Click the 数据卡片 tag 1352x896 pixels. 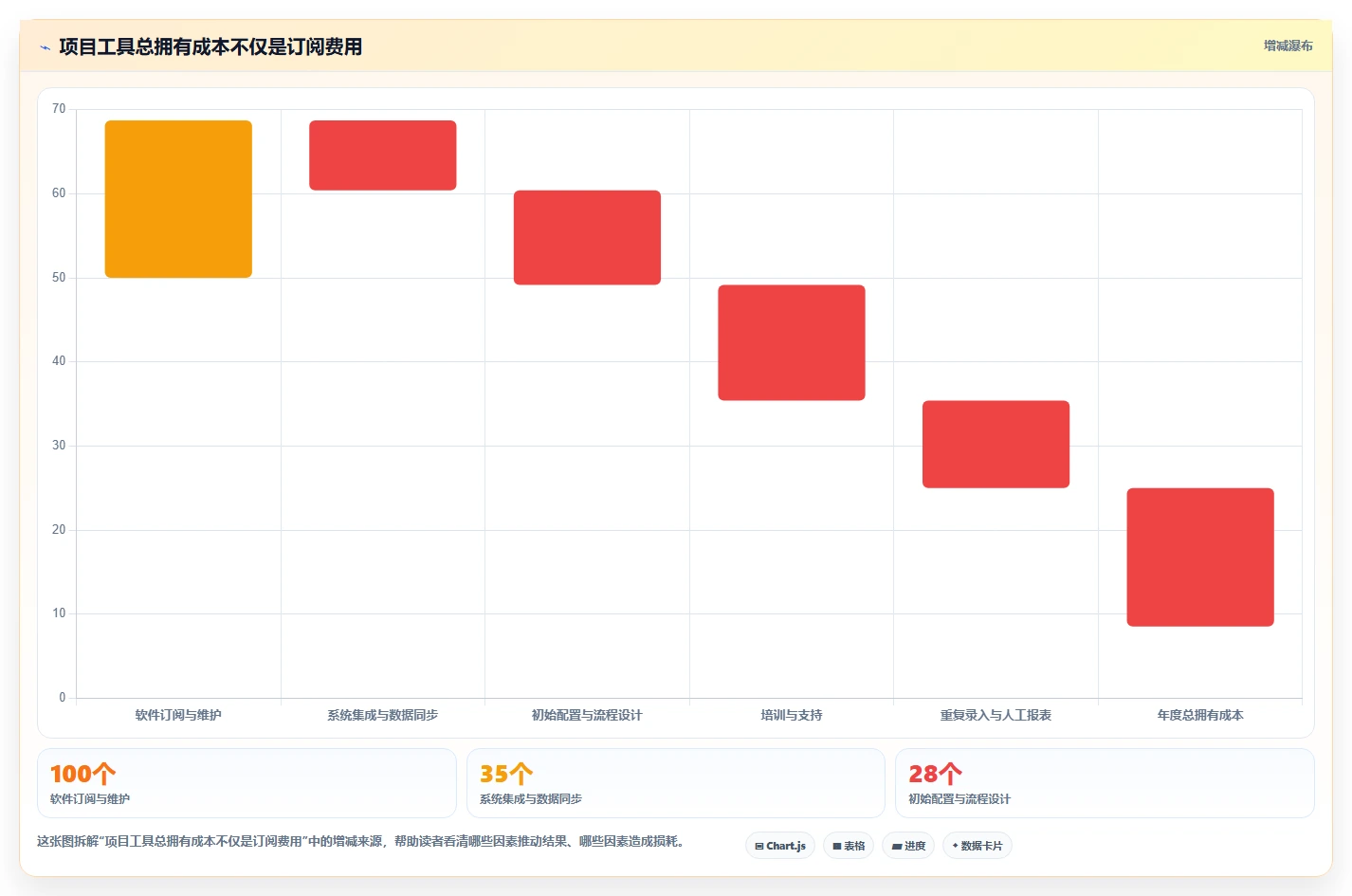977,846
